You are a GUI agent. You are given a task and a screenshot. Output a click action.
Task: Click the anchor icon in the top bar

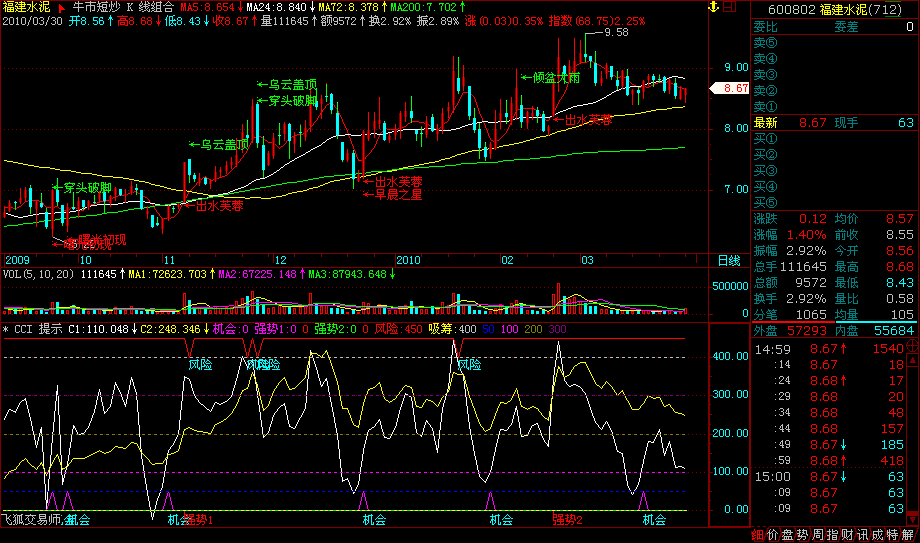click(713, 8)
